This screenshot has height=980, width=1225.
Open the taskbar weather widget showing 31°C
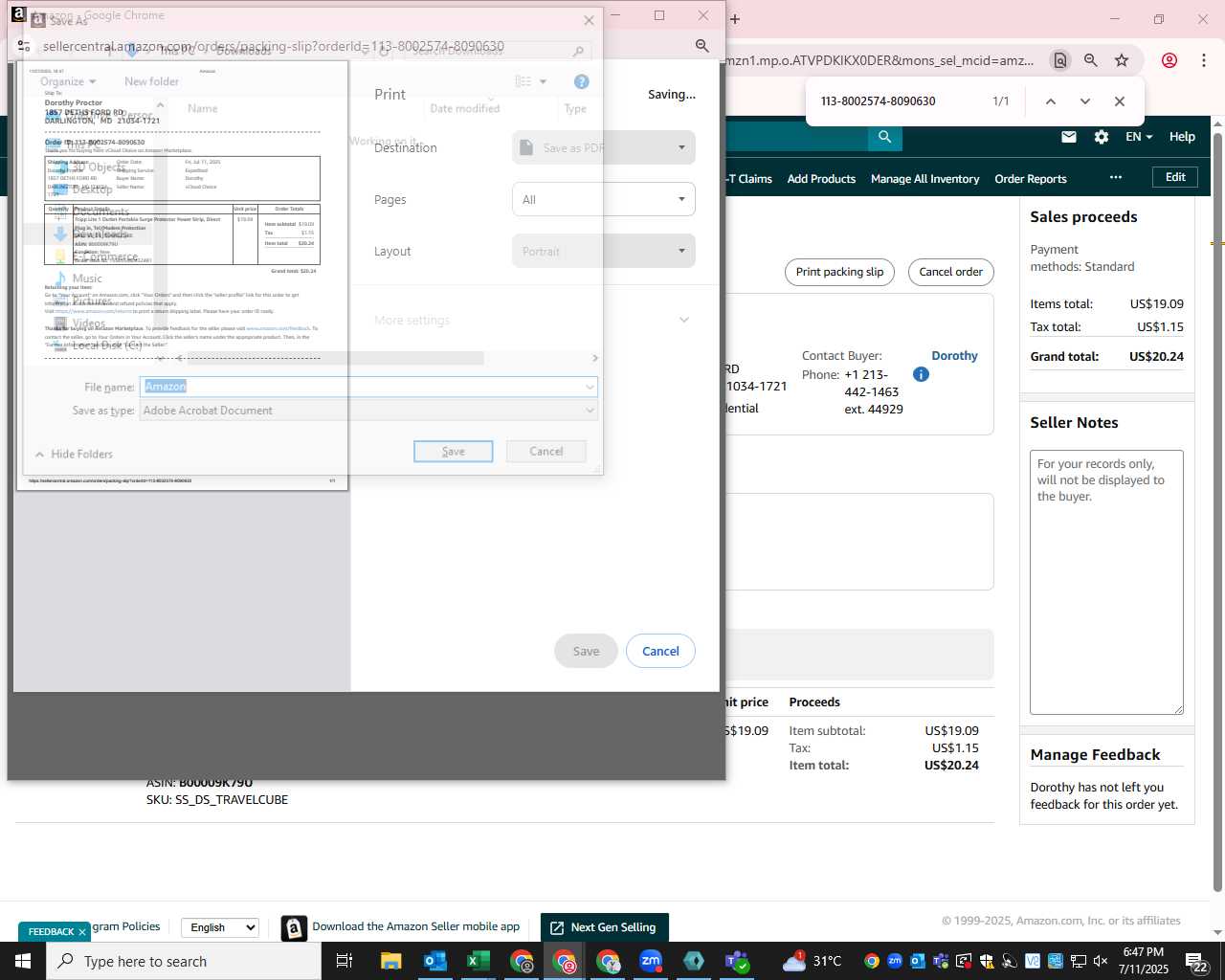813,961
